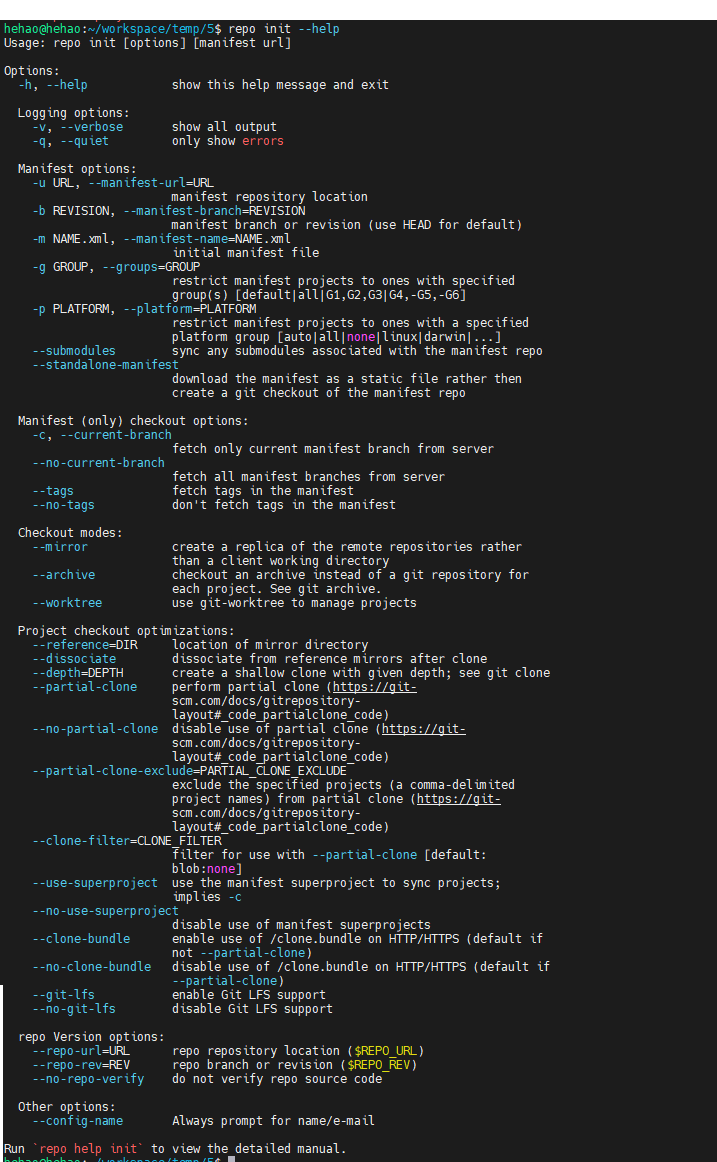Click the --depth=DEPTH option text
Viewport: 717px width, 1162px height.
coord(77,673)
